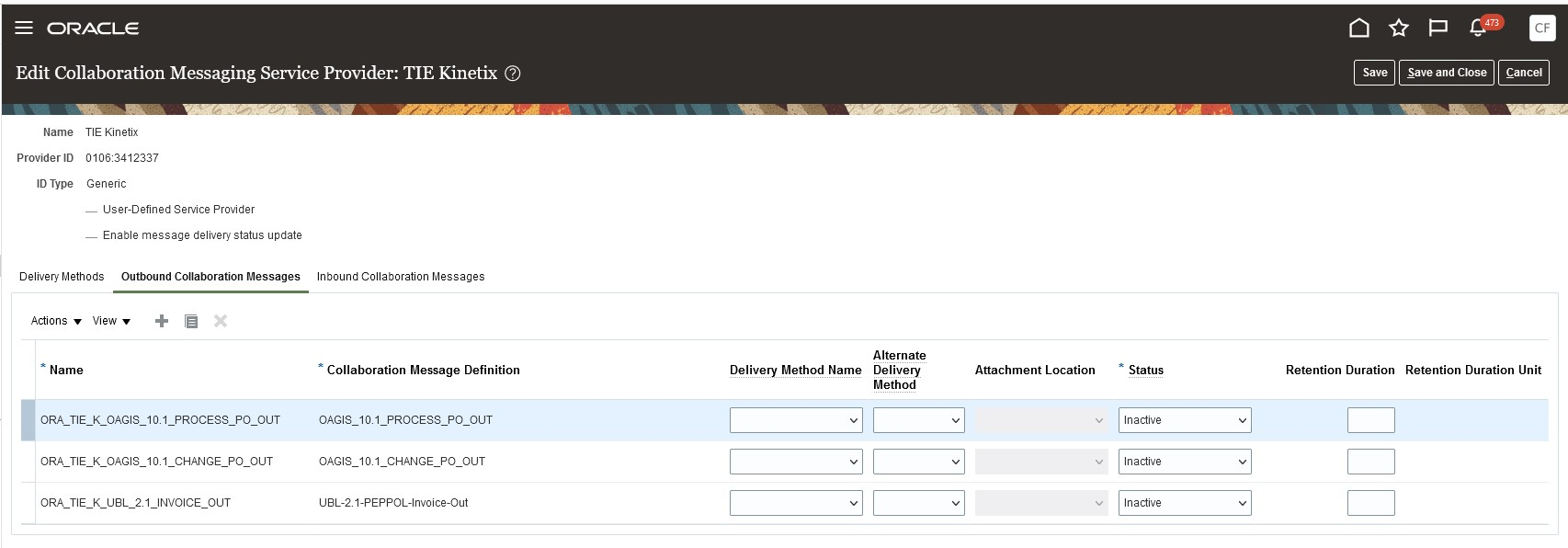Click Delivery Method Name column header
The height and width of the screenshot is (548, 1568).
point(796,370)
